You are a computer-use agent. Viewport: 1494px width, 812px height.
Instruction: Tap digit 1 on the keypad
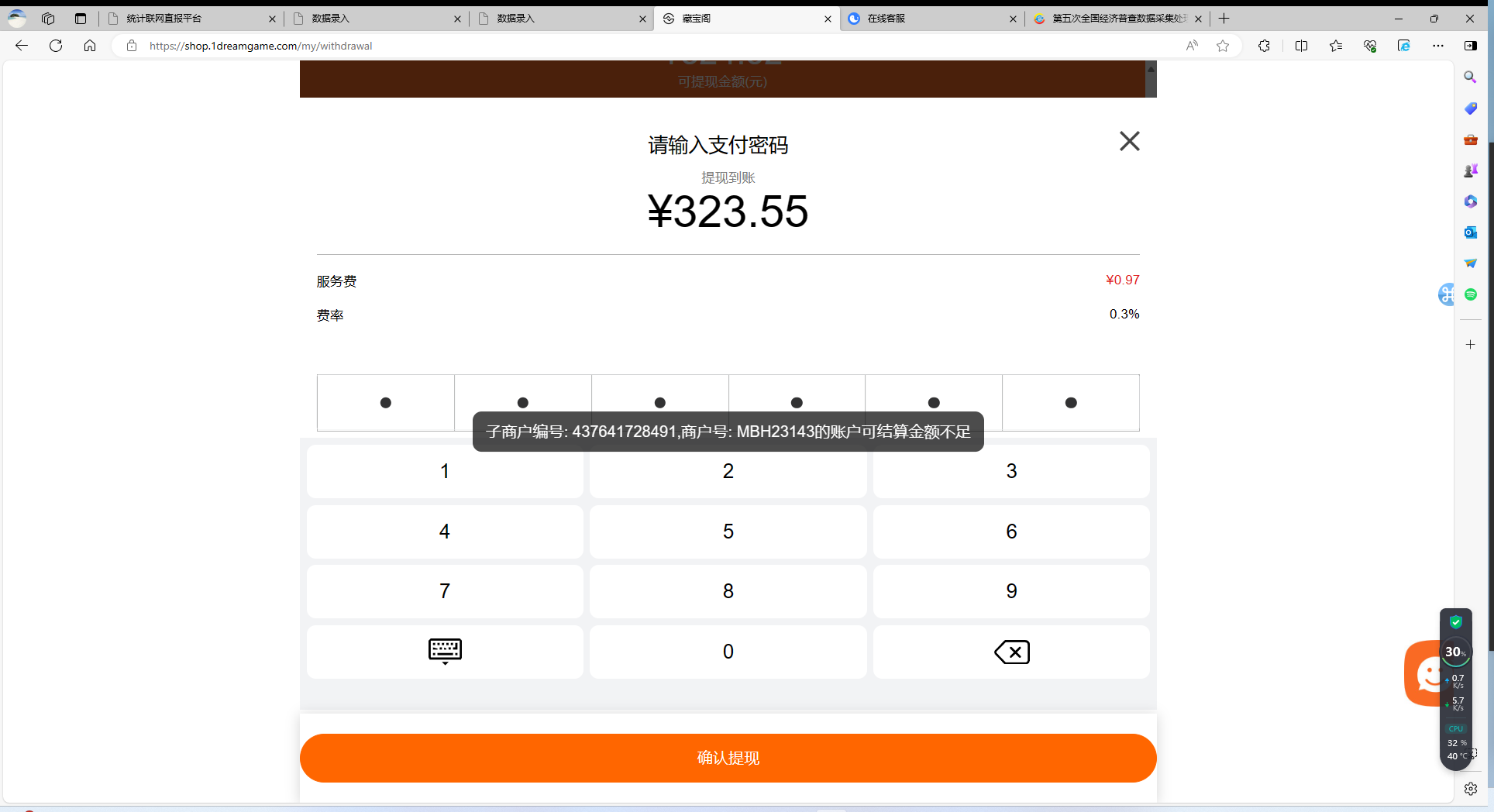445,471
